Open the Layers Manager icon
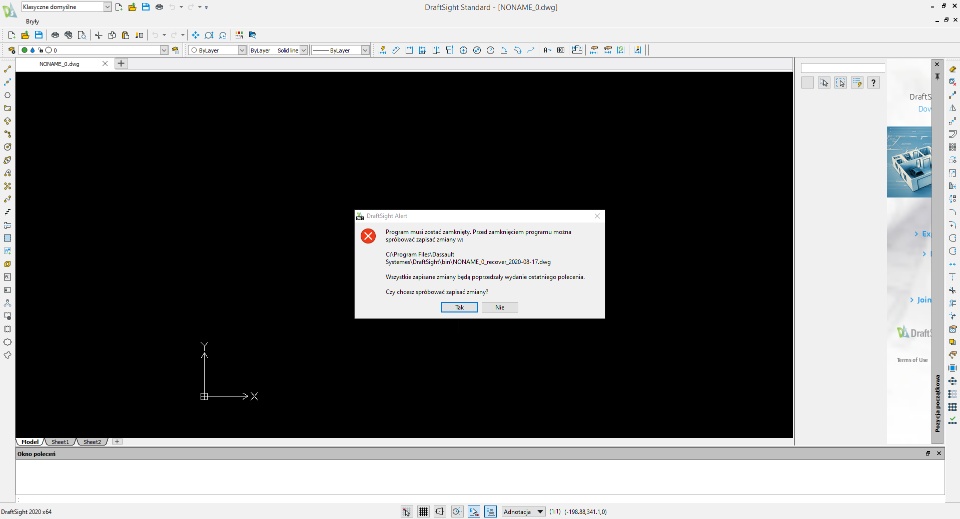Viewport: 960px width, 519px height. (11, 50)
